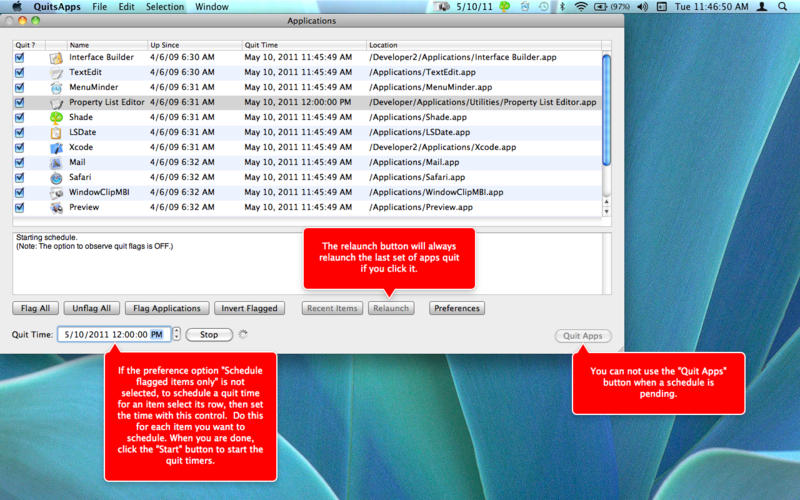
Task: Toggle quit checkbox for MenuMinder
Action: (x=19, y=88)
